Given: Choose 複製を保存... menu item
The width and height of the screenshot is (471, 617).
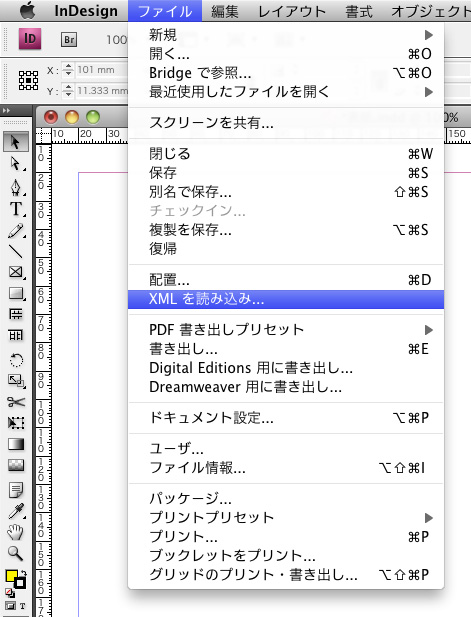Looking at the screenshot, I should click(286, 230).
